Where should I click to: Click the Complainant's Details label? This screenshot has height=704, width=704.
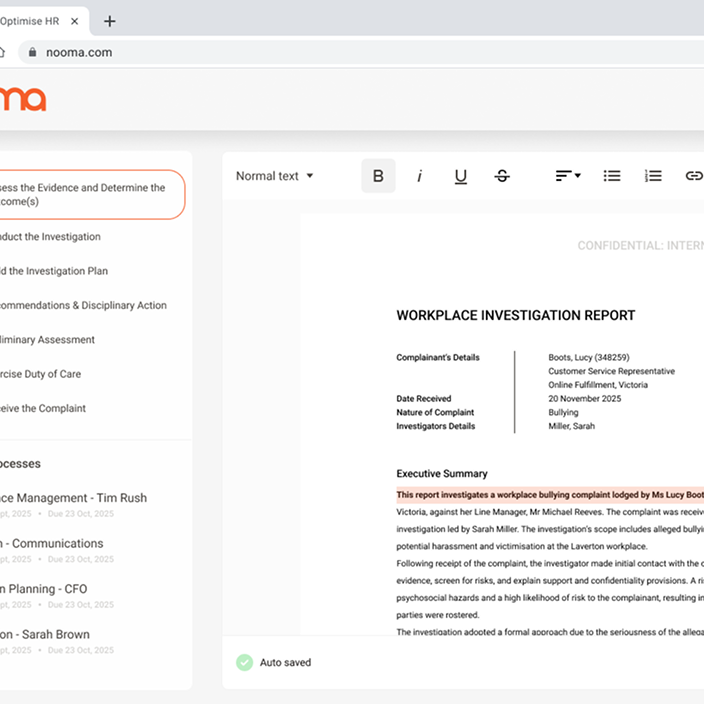(x=438, y=357)
